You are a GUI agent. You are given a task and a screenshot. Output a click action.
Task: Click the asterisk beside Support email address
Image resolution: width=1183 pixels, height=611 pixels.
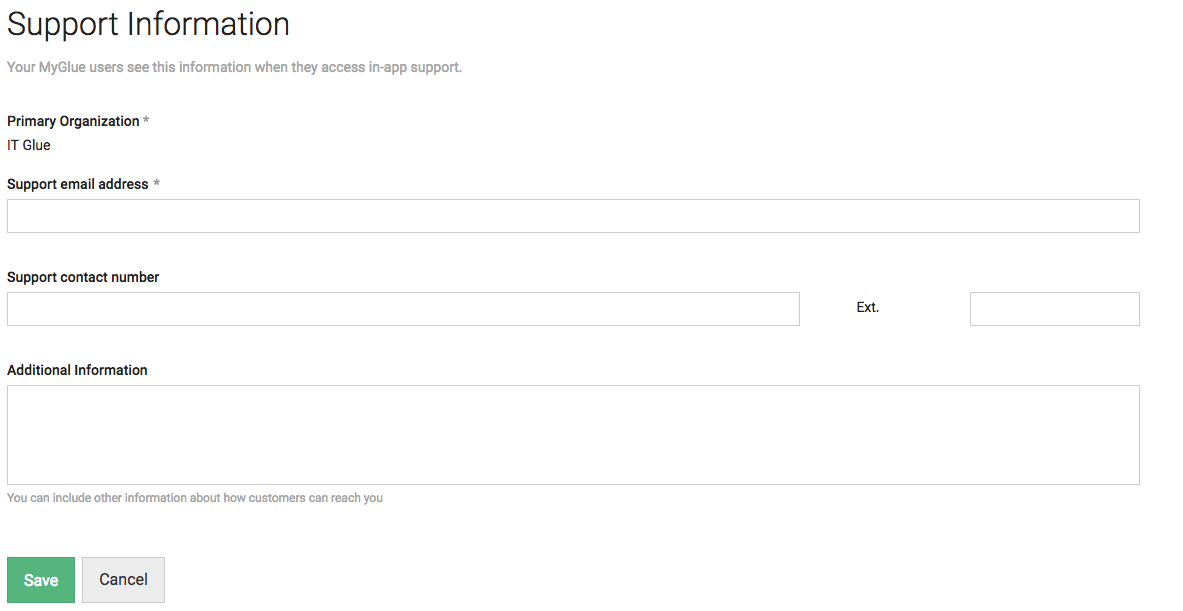pyautogui.click(x=156, y=184)
